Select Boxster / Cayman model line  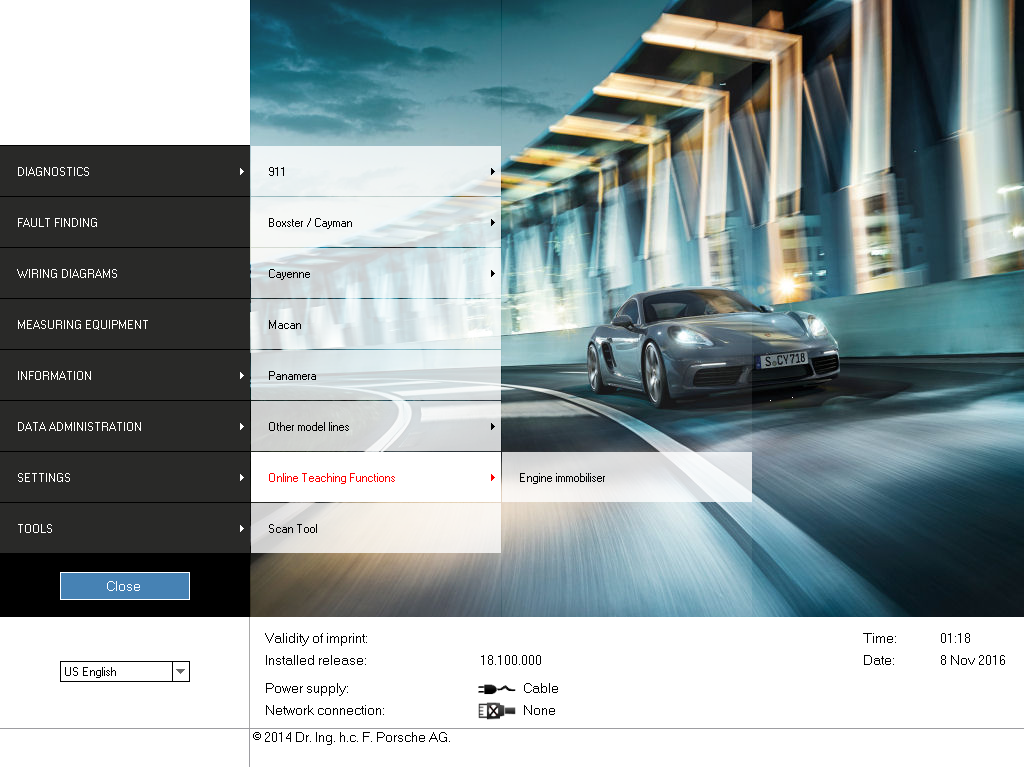[x=376, y=222]
